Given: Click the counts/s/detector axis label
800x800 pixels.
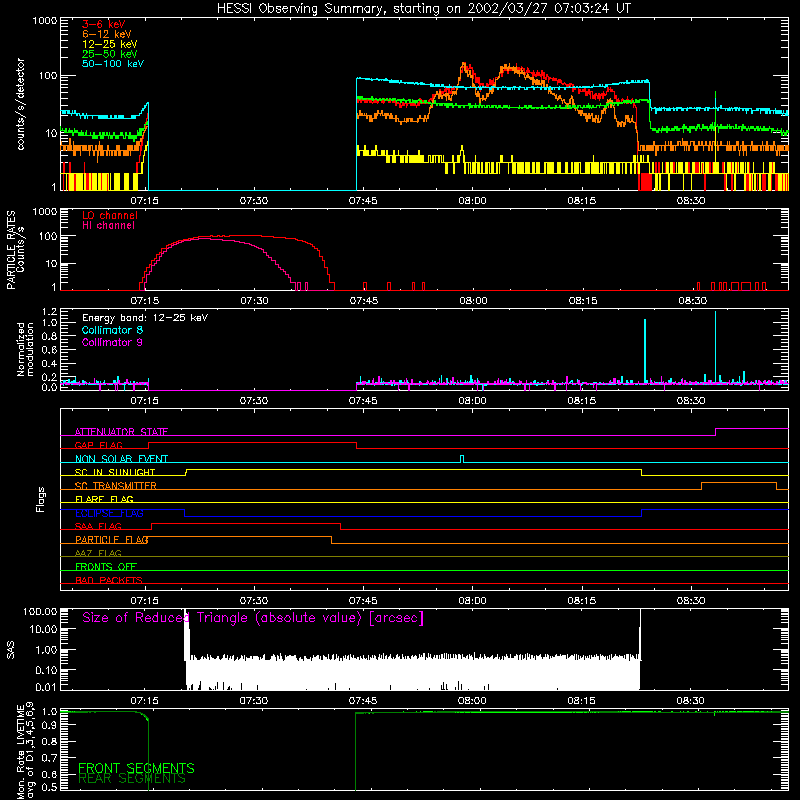Looking at the screenshot, I should 20,104.
